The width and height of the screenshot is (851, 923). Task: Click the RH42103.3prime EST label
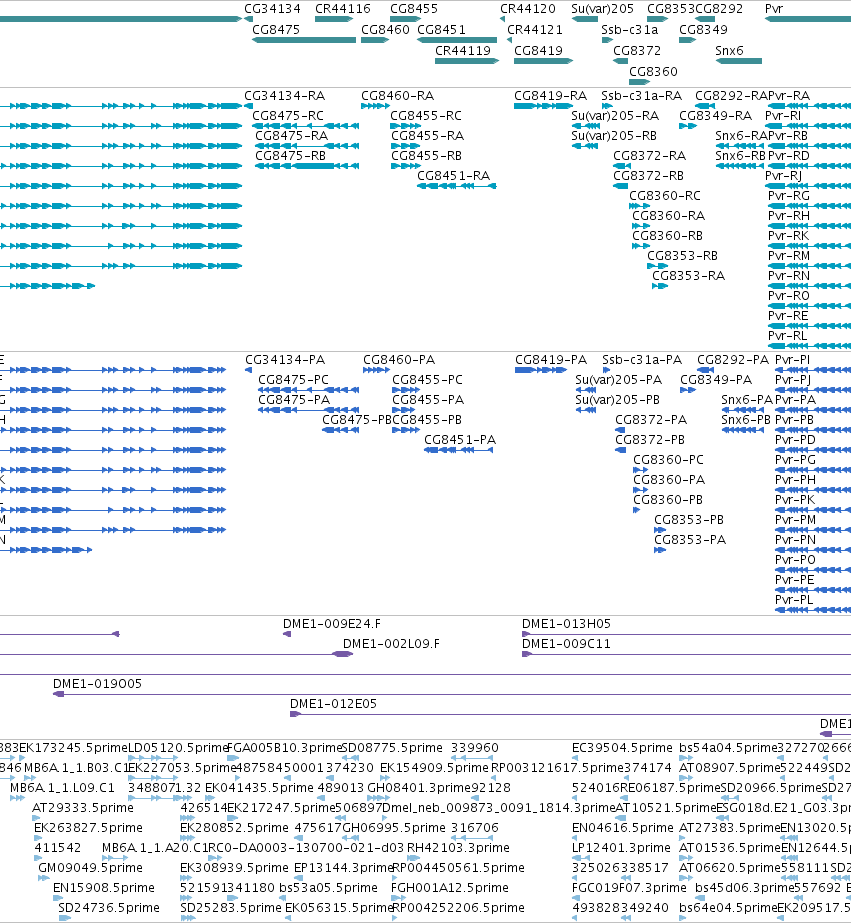point(458,848)
